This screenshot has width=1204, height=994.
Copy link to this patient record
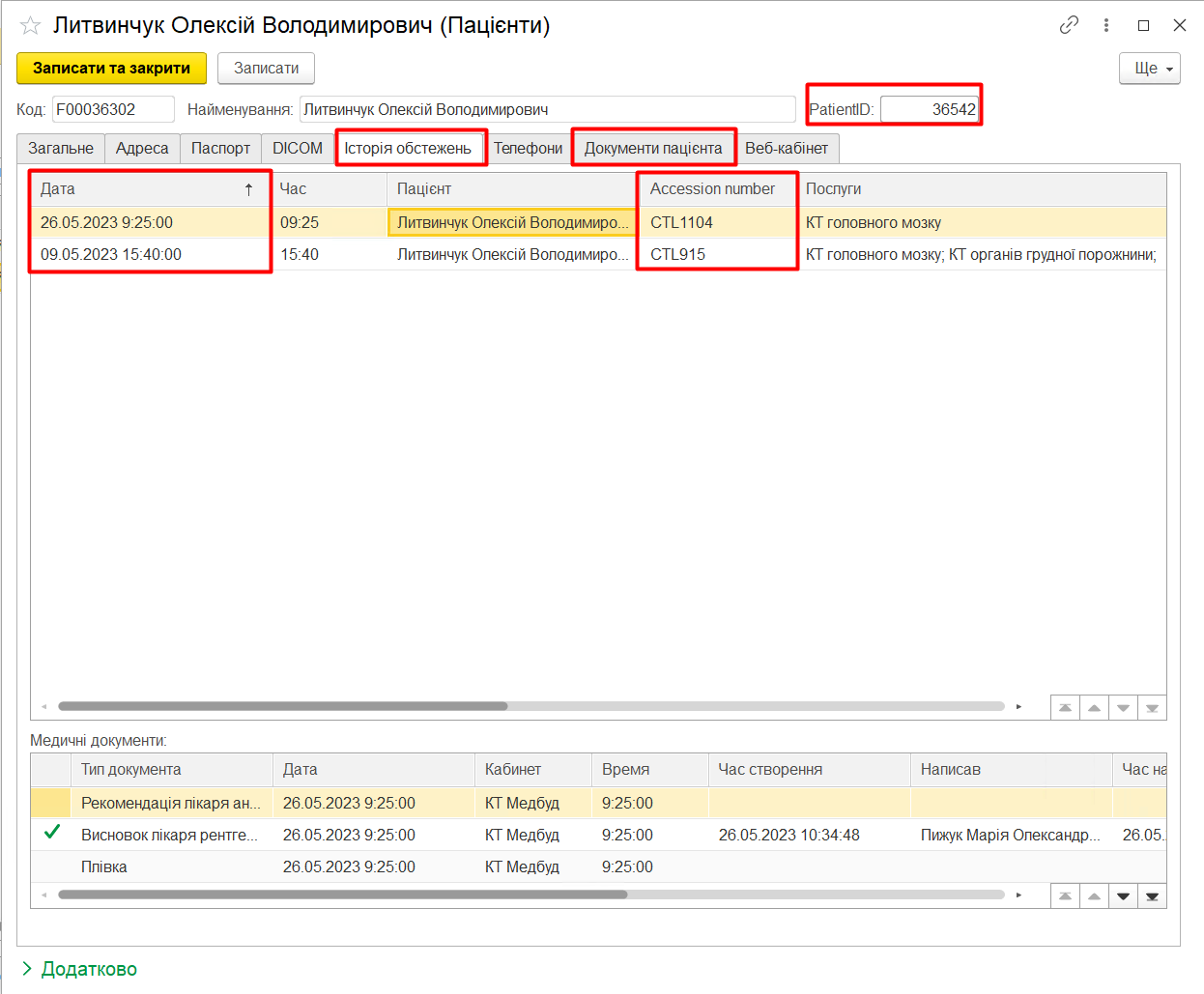point(1069,25)
